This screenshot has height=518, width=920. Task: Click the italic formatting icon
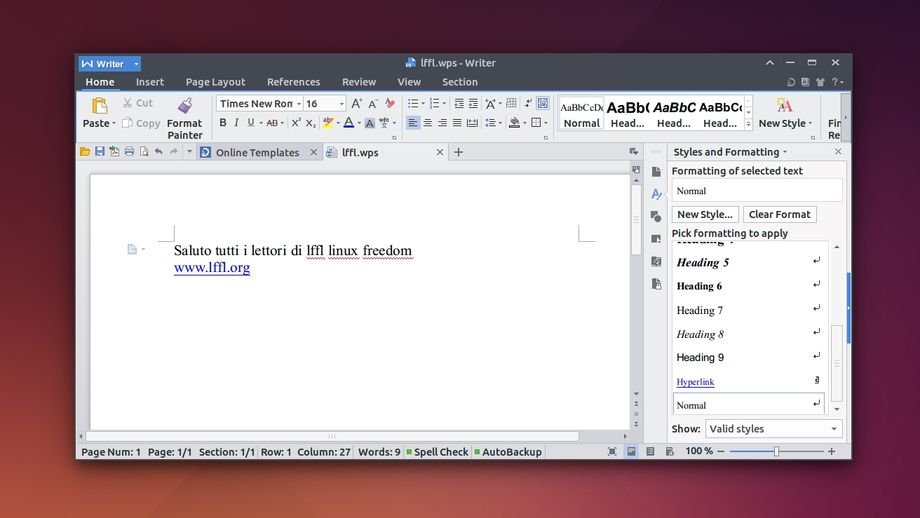click(236, 123)
